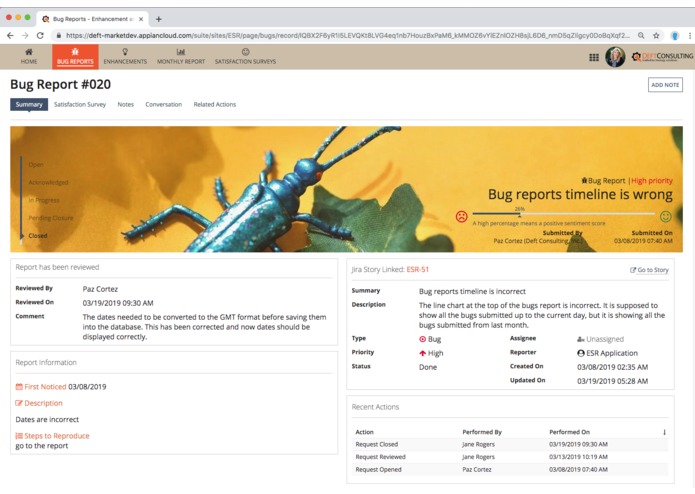Click the Description edit icon

[19, 403]
